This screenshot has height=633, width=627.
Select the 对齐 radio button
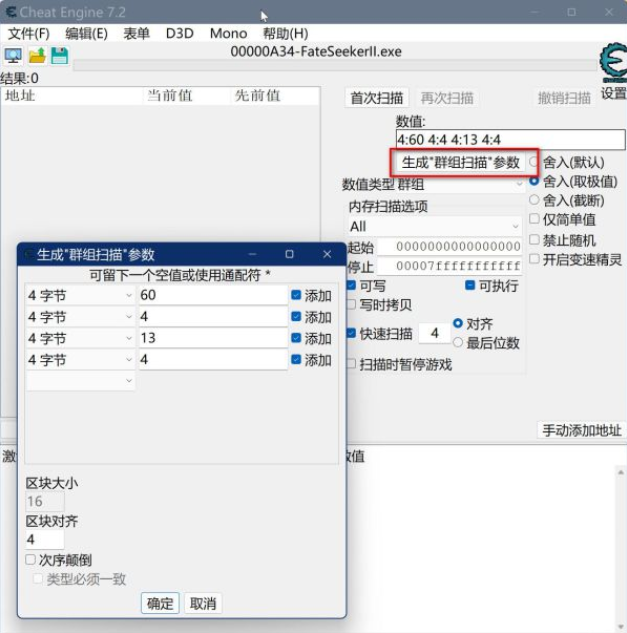coord(458,323)
